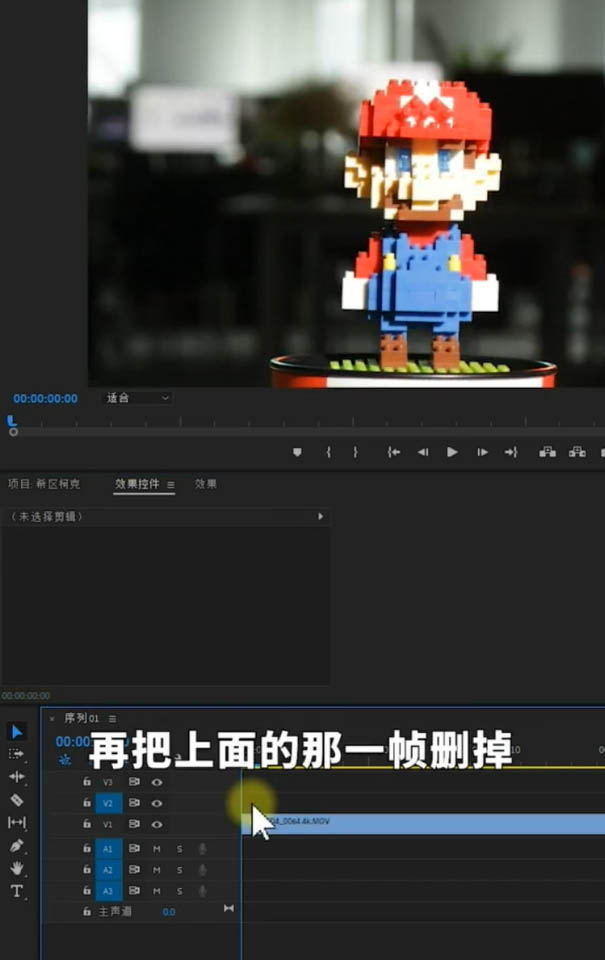Image resolution: width=605 pixels, height=960 pixels.
Task: Select the 序列01 timeline tab
Action: click(x=81, y=718)
